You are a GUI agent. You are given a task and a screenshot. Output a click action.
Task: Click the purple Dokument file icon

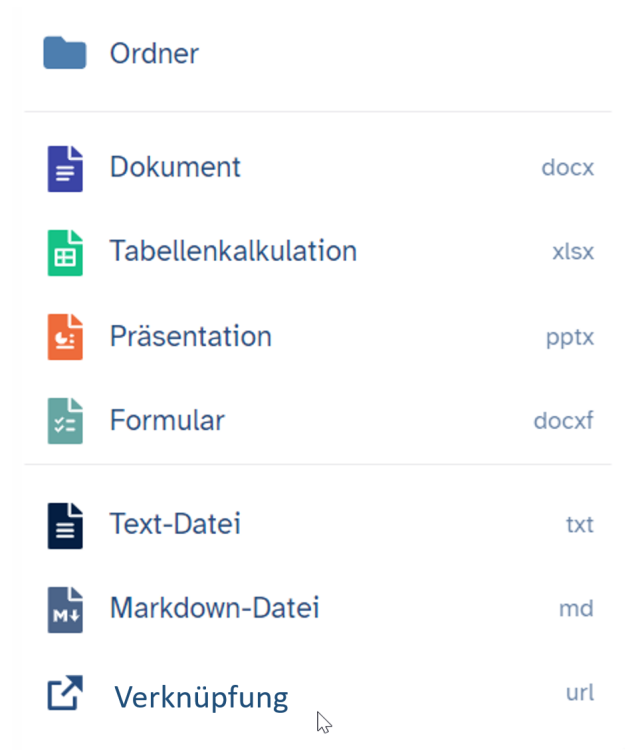pos(65,169)
